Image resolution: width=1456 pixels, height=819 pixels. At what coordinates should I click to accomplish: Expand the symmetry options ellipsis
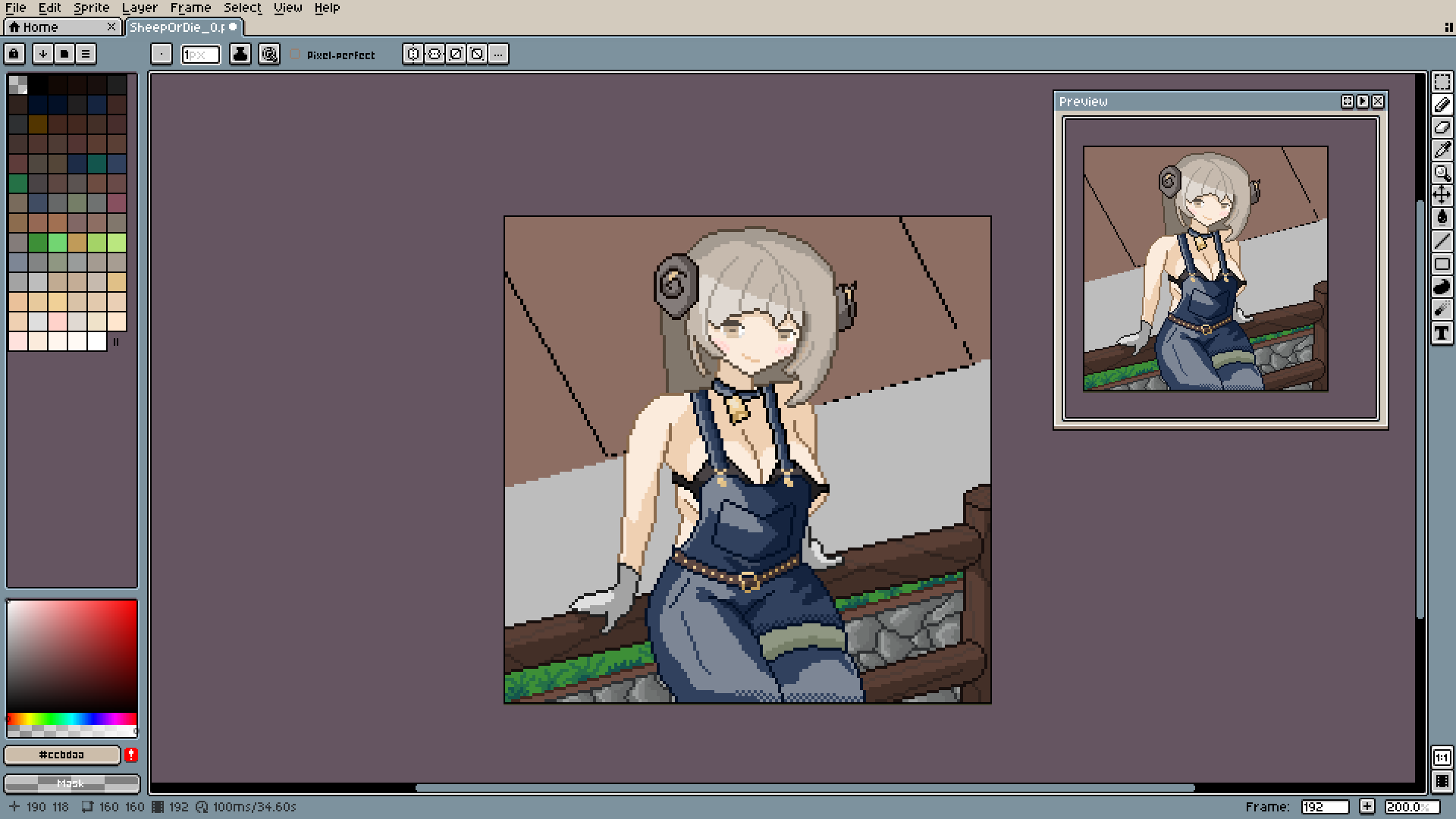tap(498, 54)
